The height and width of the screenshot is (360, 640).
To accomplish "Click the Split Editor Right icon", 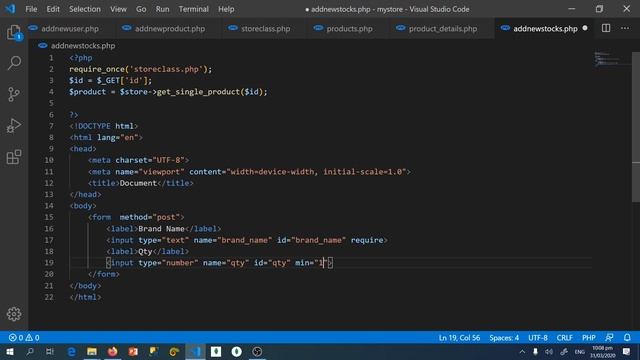I will tap(606, 28).
